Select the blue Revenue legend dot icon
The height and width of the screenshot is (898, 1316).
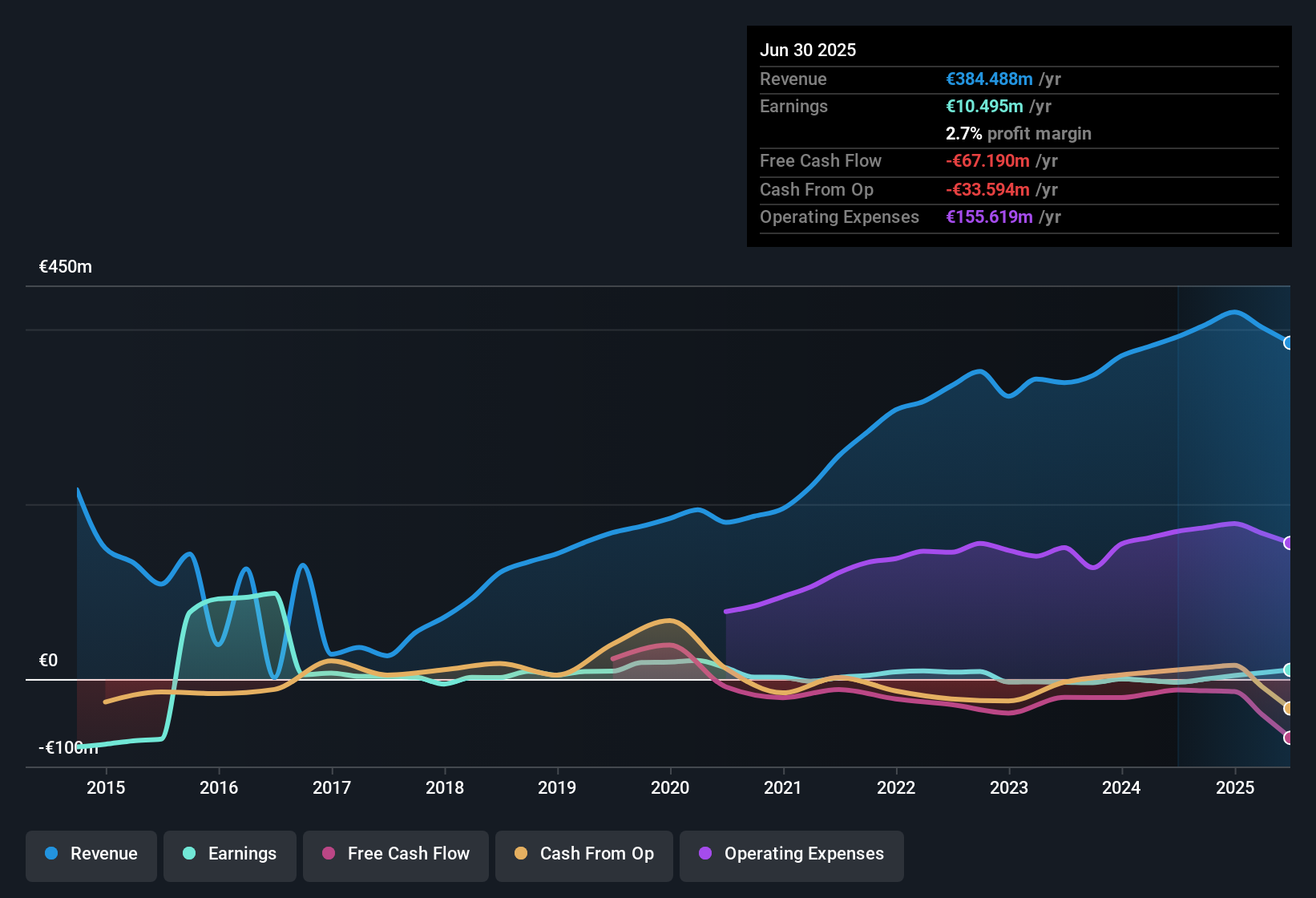pos(51,854)
